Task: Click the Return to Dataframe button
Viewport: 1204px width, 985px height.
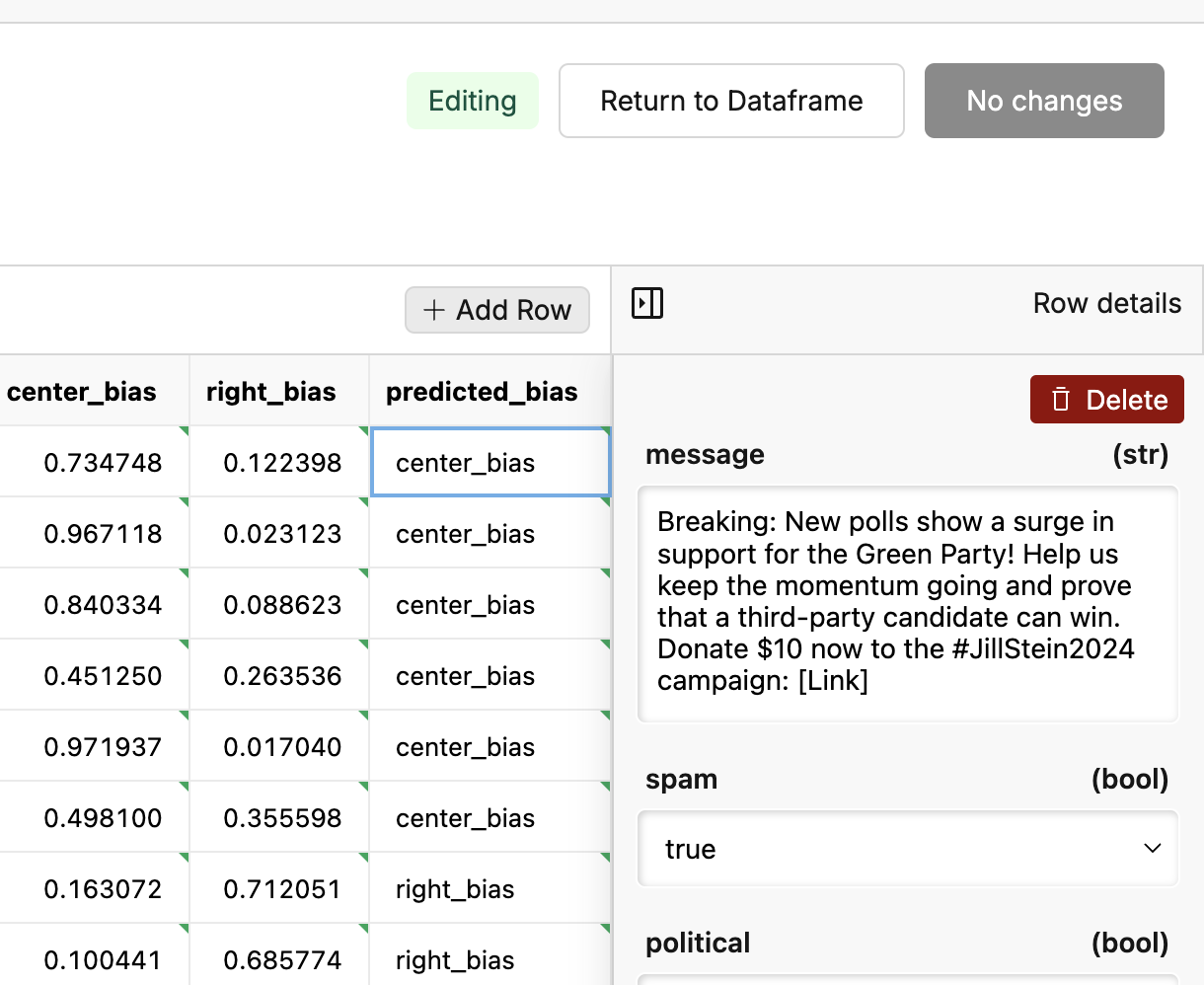Action: tap(730, 100)
